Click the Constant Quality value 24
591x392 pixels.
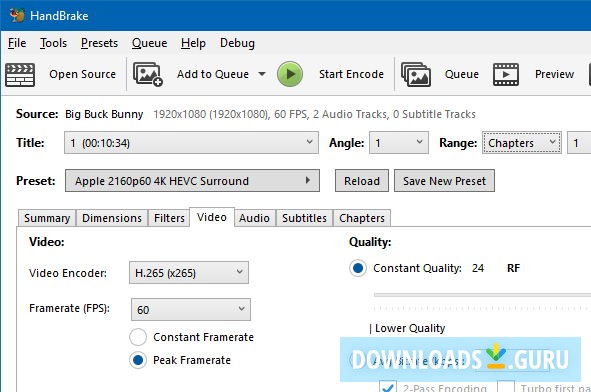478,268
